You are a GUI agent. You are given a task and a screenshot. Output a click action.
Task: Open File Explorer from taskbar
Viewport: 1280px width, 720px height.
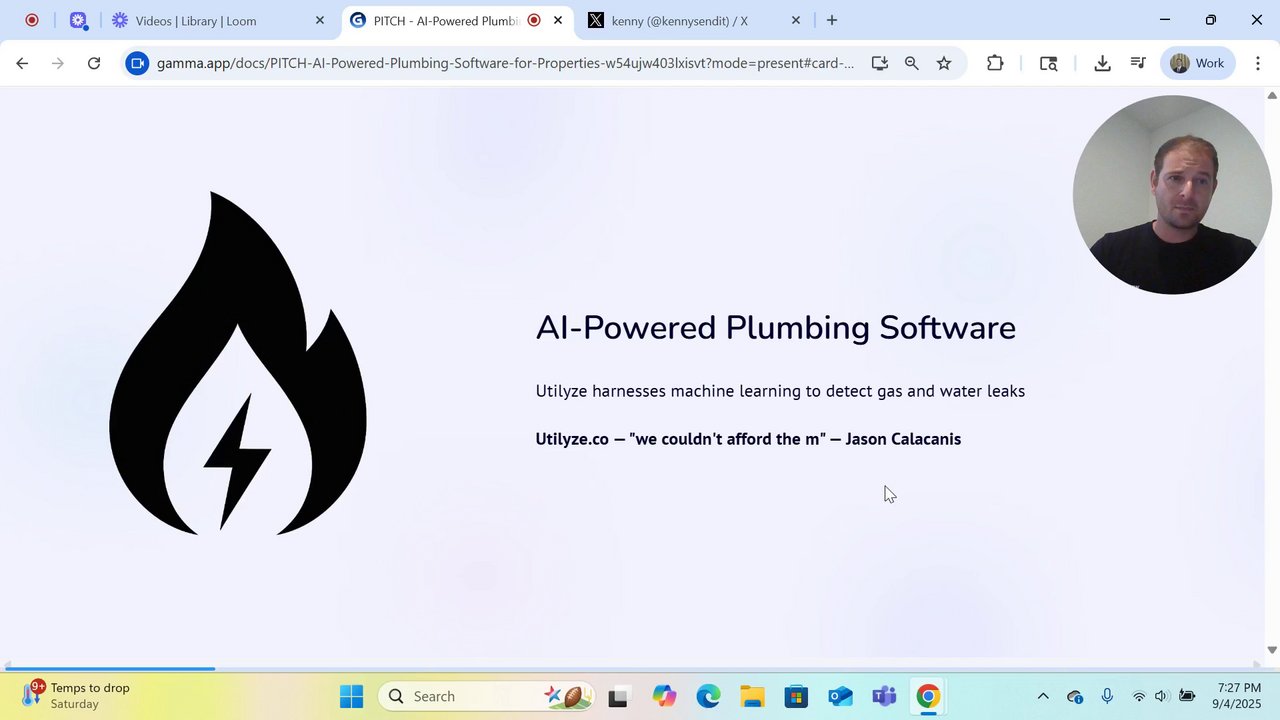coord(752,696)
